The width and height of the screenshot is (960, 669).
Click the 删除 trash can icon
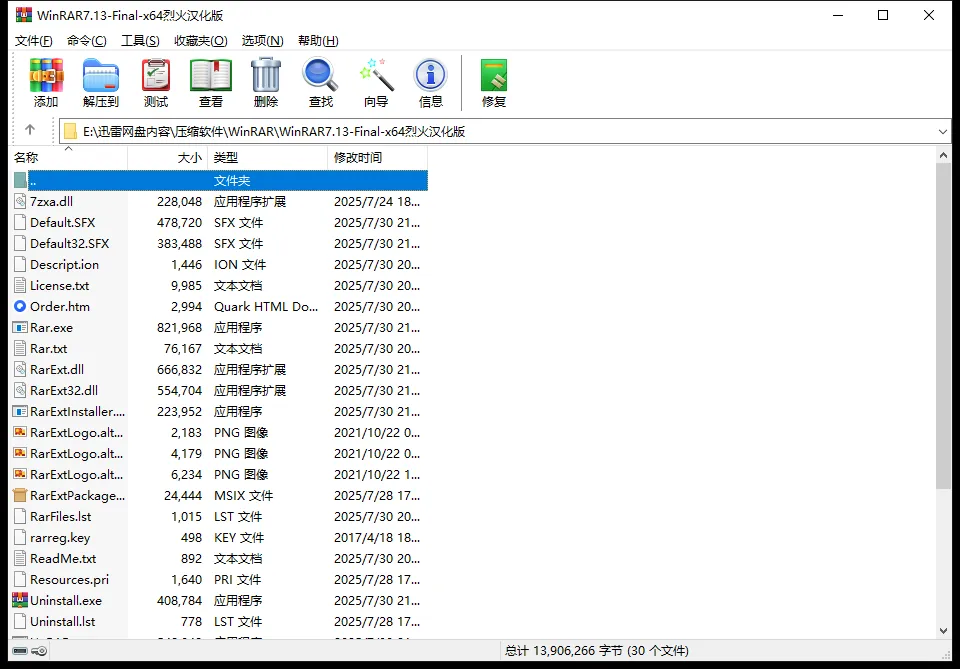pyautogui.click(x=266, y=83)
